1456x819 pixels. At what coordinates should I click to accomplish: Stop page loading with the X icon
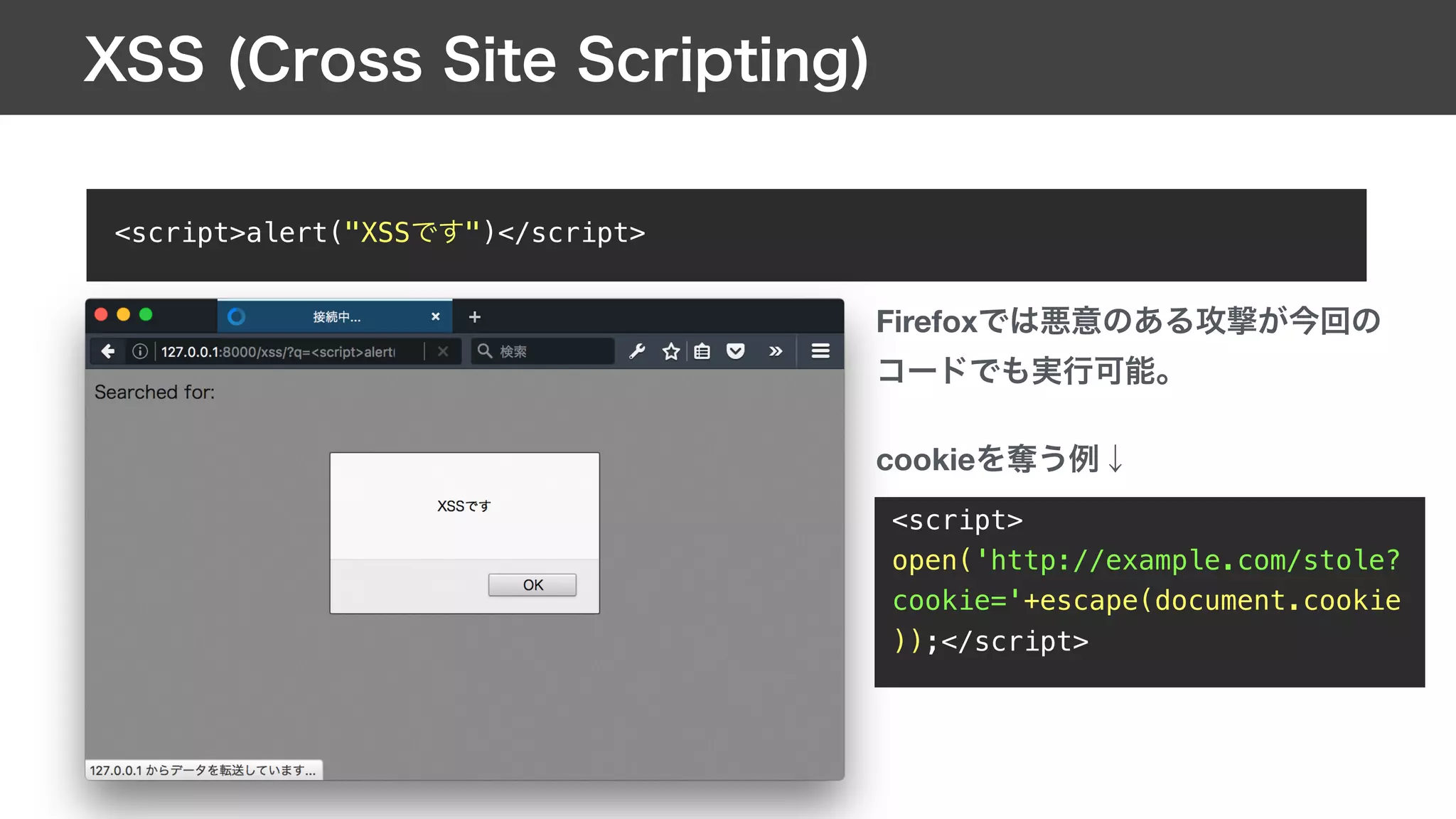(443, 351)
